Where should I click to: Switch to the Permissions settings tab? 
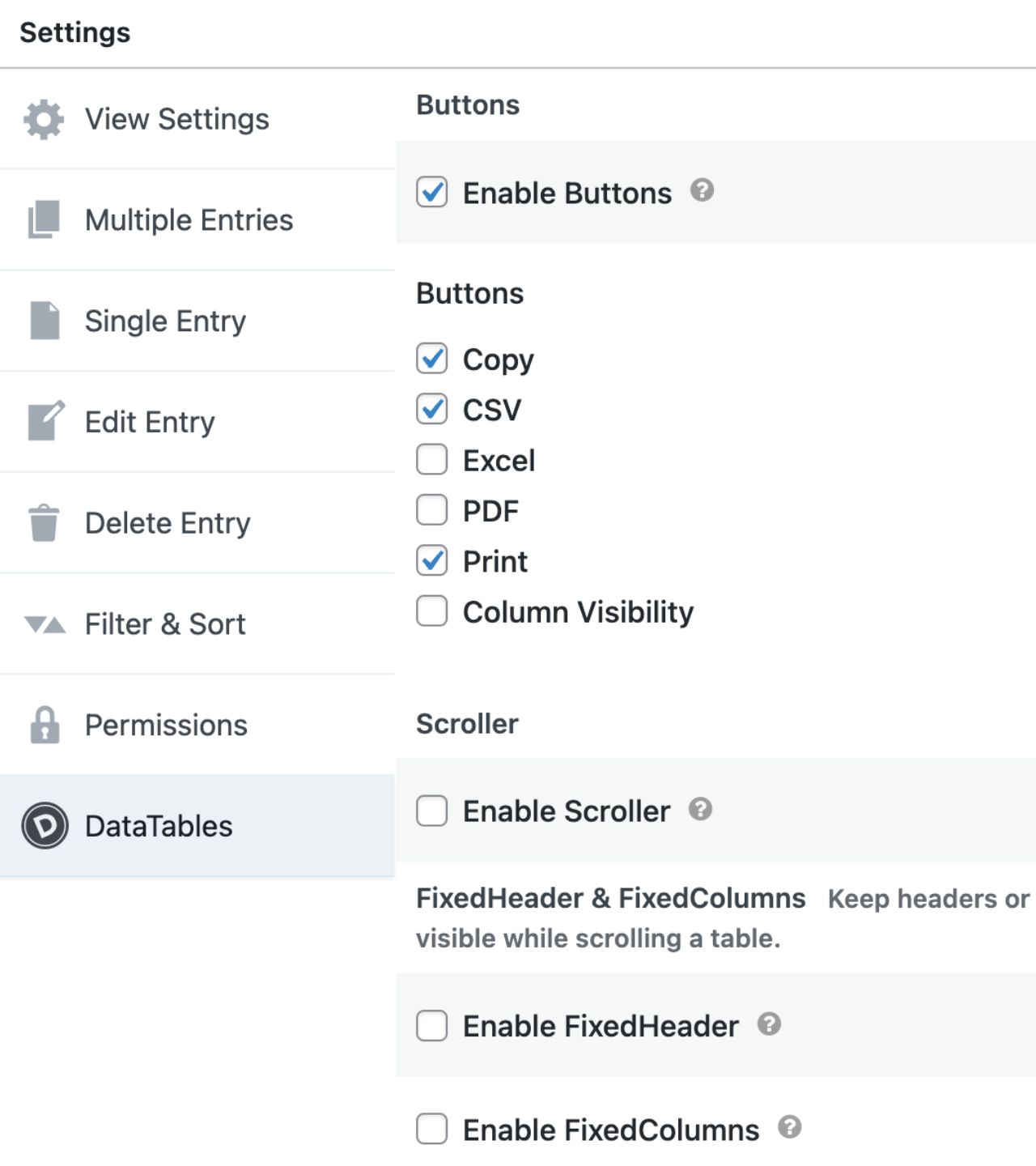coord(166,725)
